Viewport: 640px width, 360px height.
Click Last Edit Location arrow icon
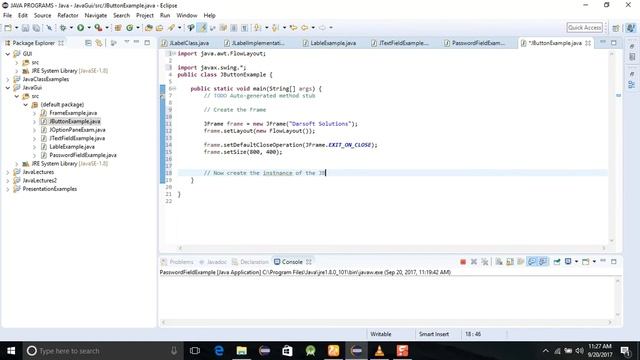point(293,28)
